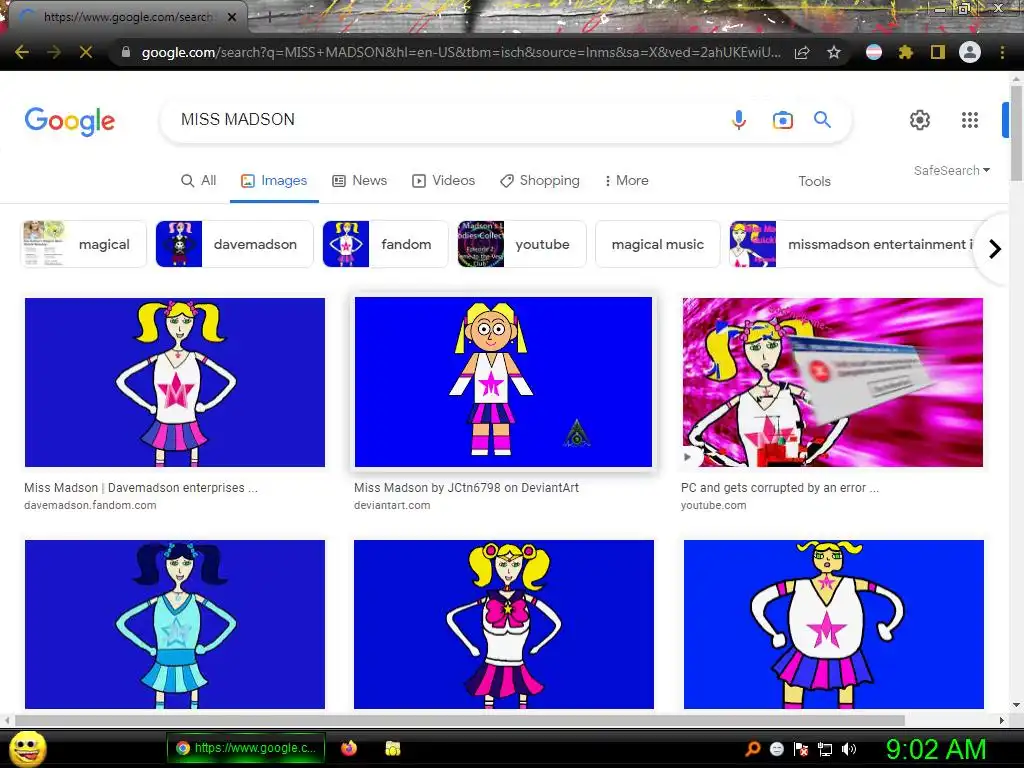1024x768 pixels.
Task: Open the davemadson.fandom.com Miss Madson thumbnail
Action: pos(174,382)
